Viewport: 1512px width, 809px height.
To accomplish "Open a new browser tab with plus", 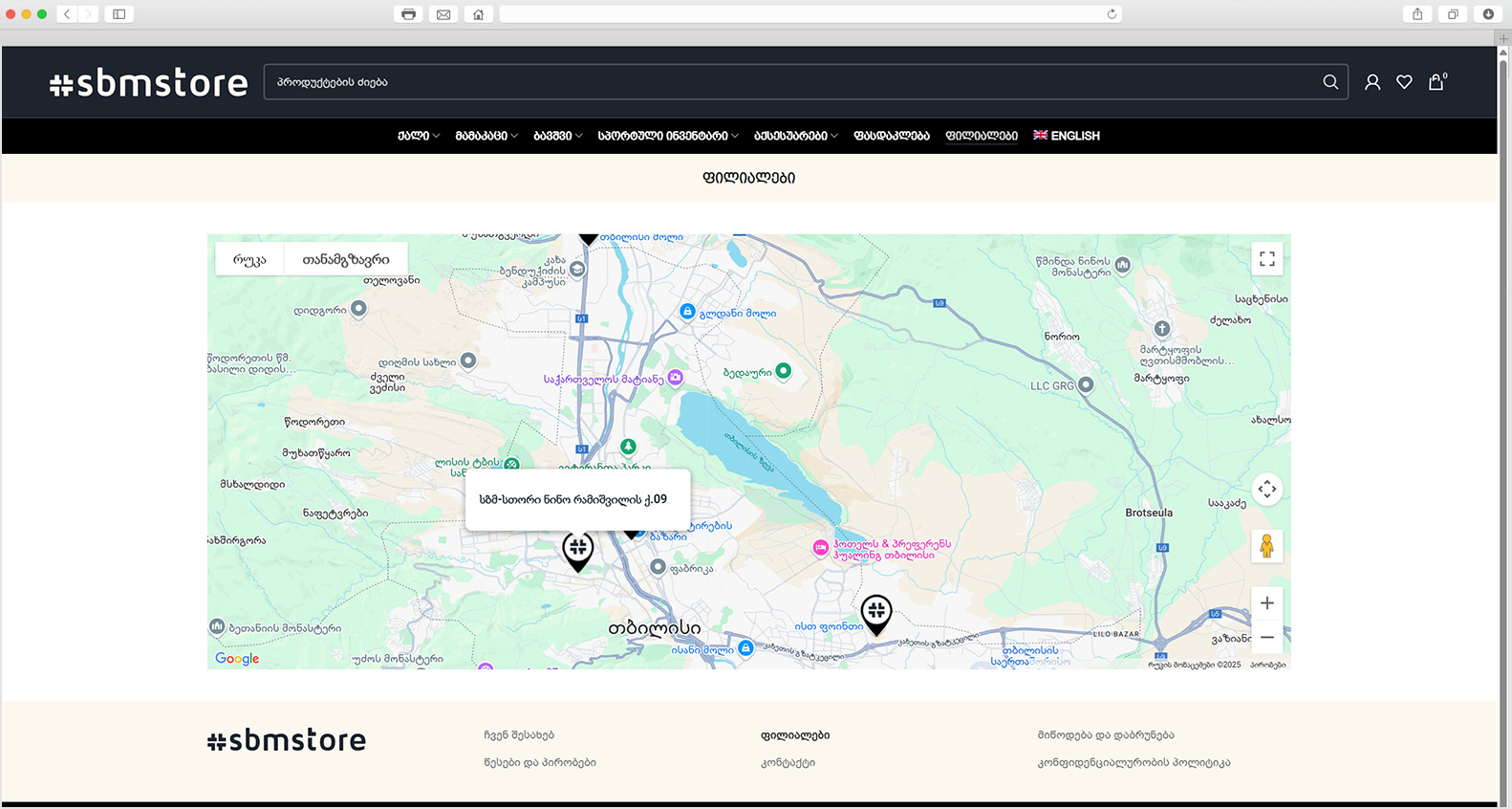I will [x=1503, y=38].
